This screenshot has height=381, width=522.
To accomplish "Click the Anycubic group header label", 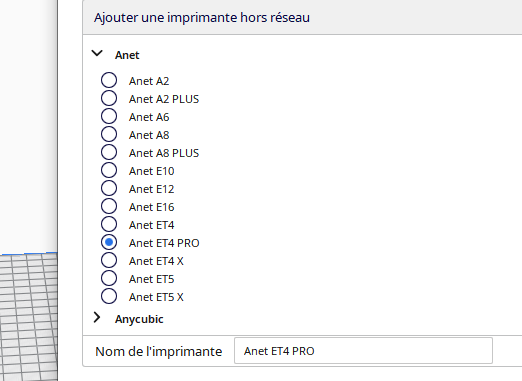I will click(x=139, y=319).
